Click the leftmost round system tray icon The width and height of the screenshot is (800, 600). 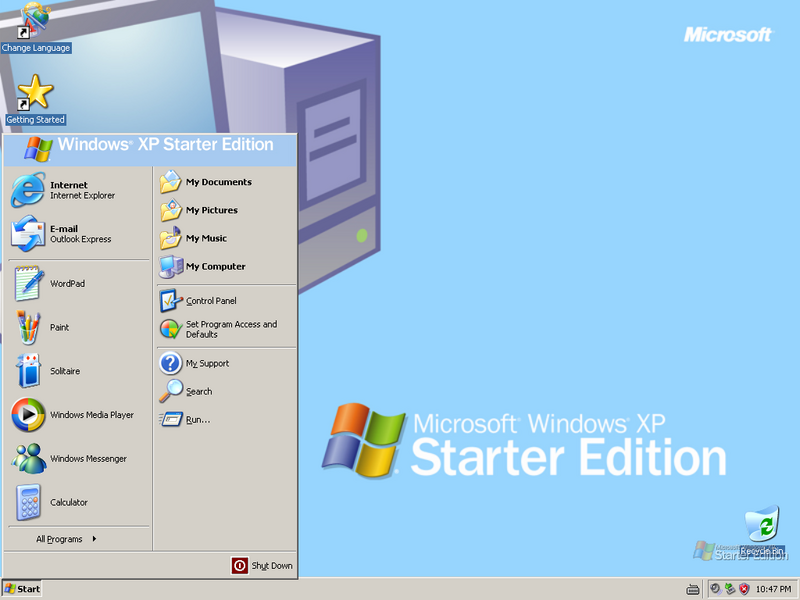[x=716, y=589]
